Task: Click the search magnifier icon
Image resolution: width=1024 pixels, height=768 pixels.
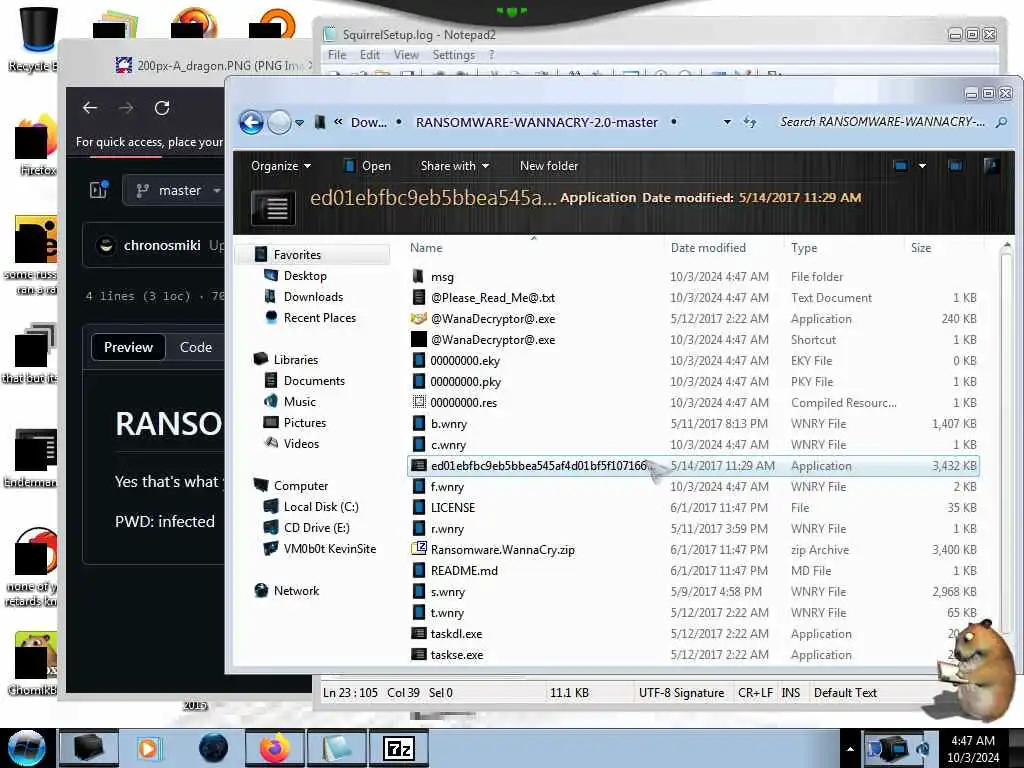Action: [1001, 122]
